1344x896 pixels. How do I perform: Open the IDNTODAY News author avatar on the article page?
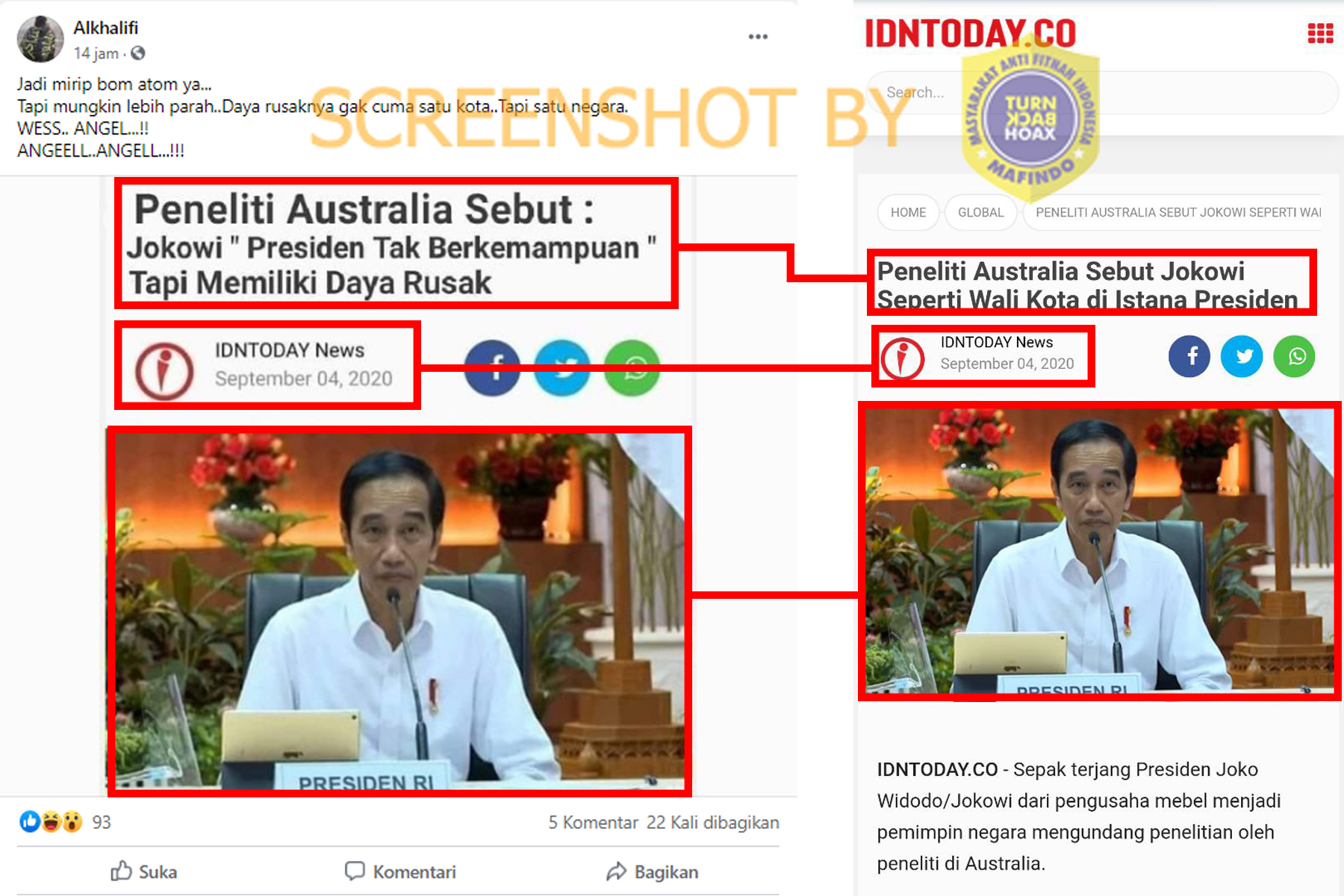(903, 358)
